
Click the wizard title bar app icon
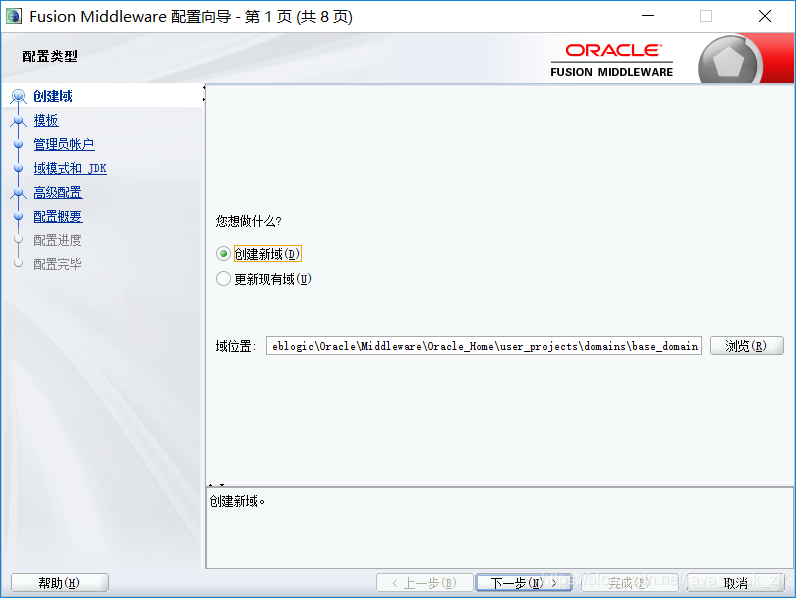click(14, 16)
